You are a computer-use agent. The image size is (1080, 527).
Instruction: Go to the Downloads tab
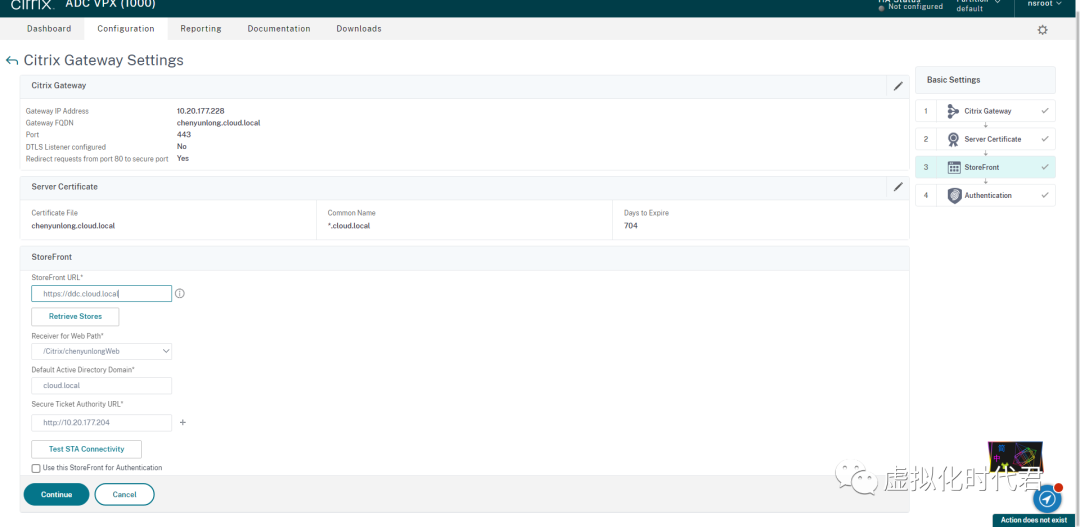click(x=359, y=29)
